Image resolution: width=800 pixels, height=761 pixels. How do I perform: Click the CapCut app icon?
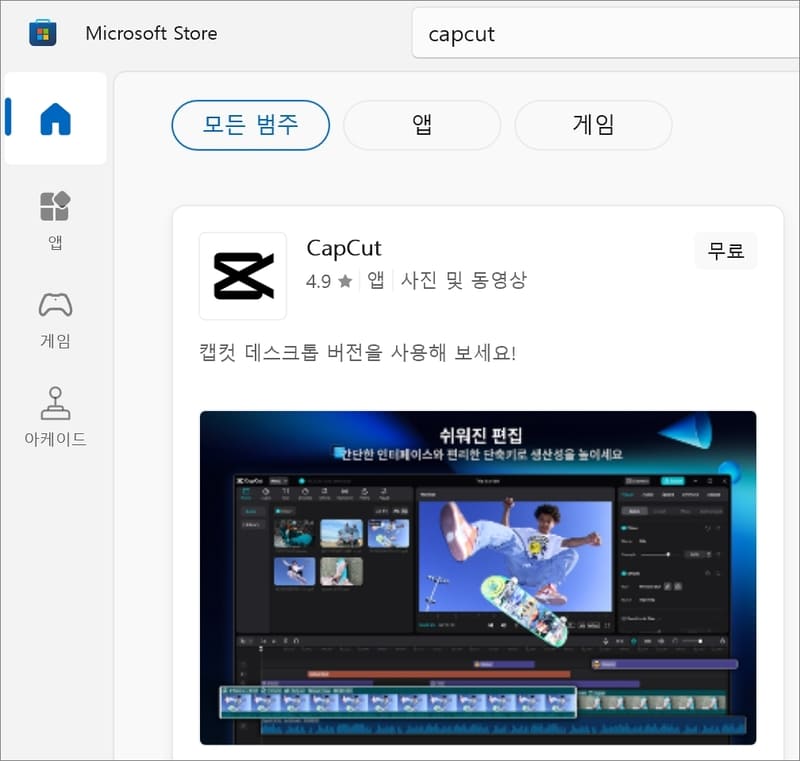click(243, 276)
